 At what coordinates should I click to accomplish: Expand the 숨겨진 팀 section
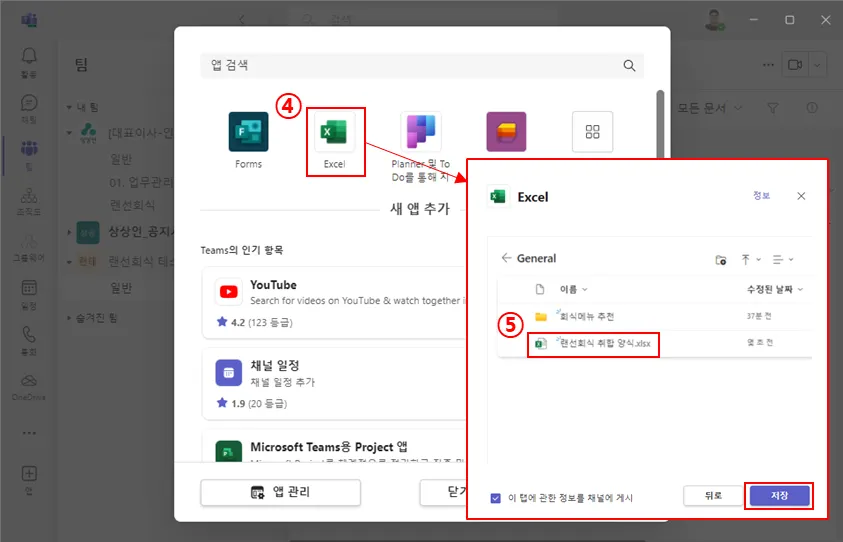69,318
